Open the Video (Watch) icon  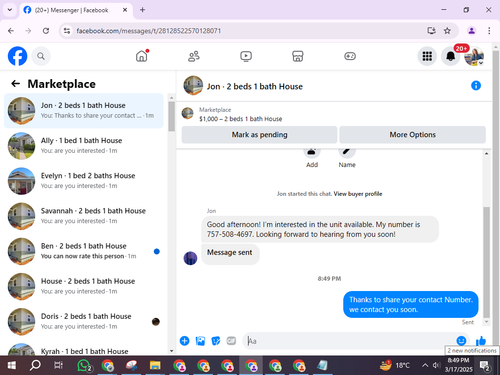246,56
